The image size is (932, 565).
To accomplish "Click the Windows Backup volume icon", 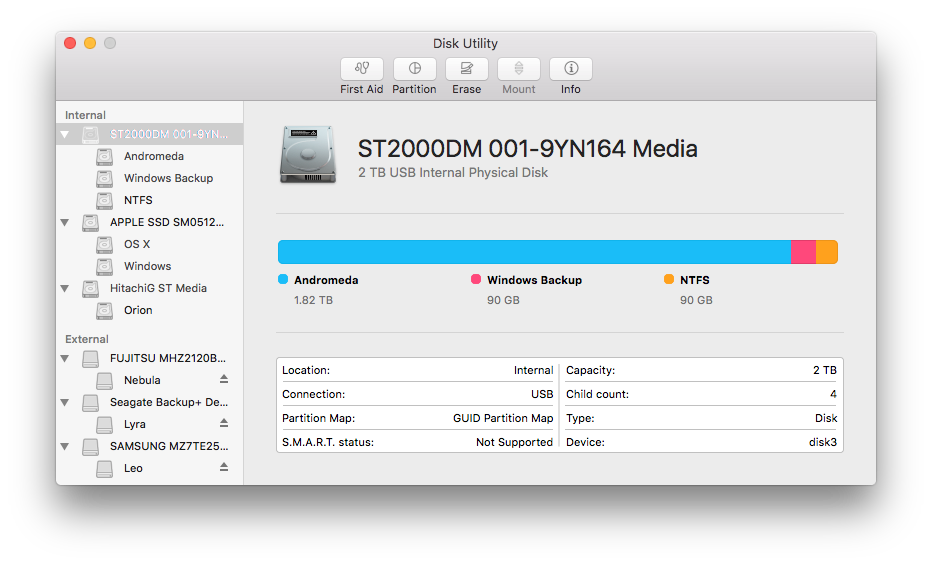I will [x=105, y=178].
